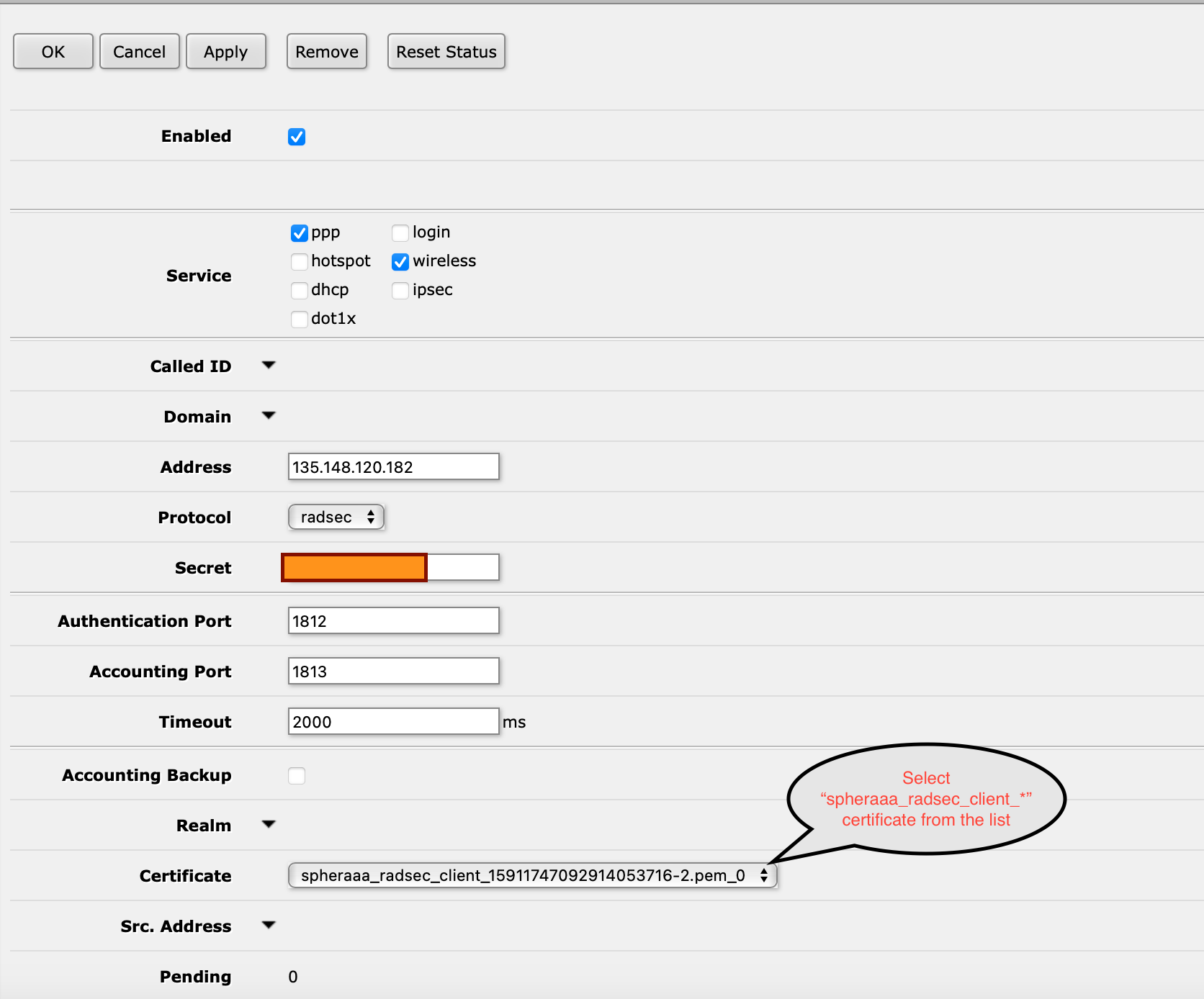Toggle the Accounting Backup checkbox

pyautogui.click(x=297, y=776)
